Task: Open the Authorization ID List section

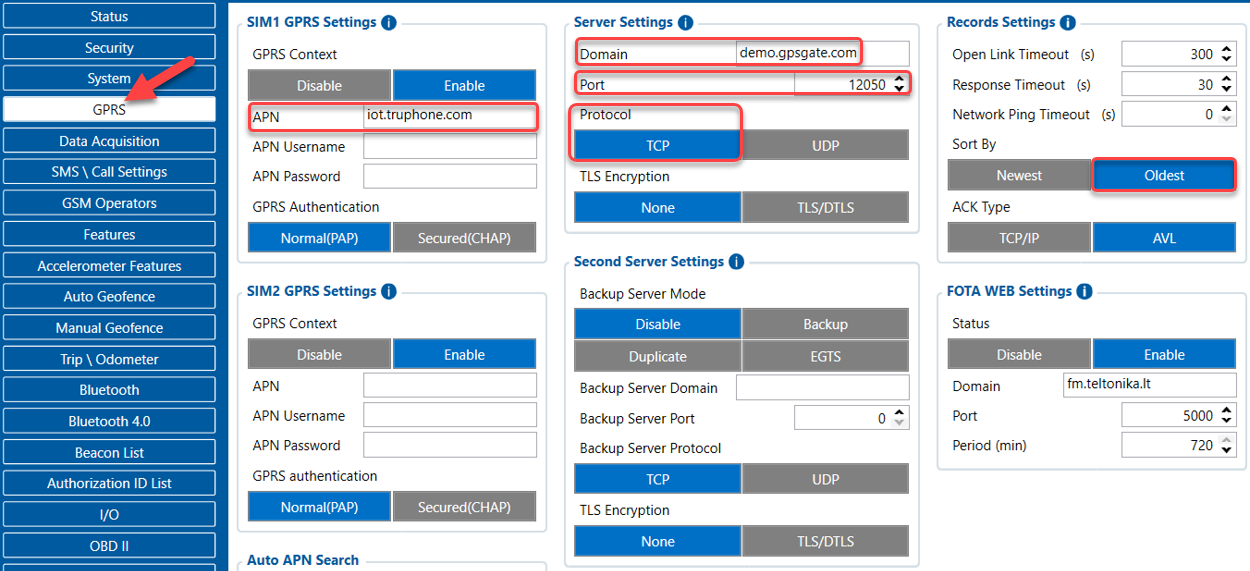Action: (x=109, y=483)
